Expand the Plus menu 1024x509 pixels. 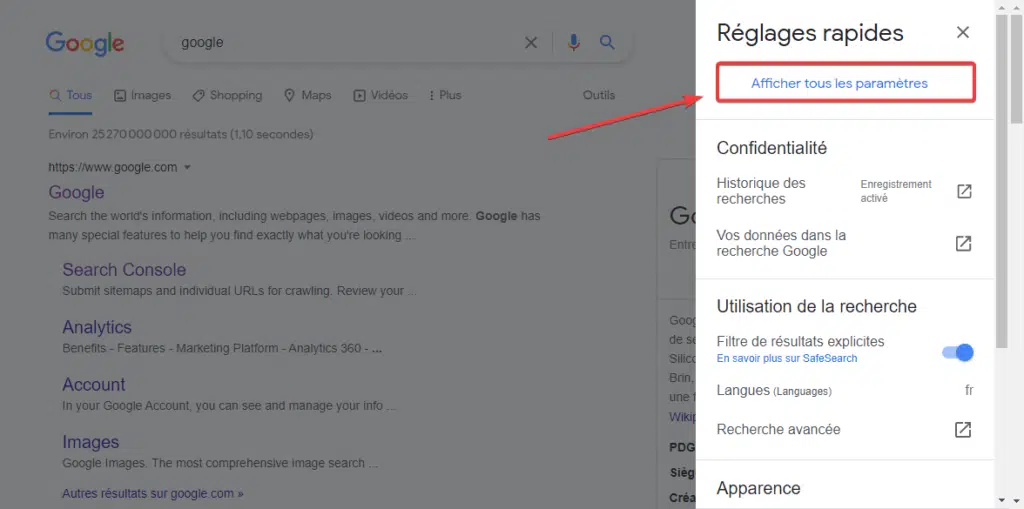(x=445, y=95)
